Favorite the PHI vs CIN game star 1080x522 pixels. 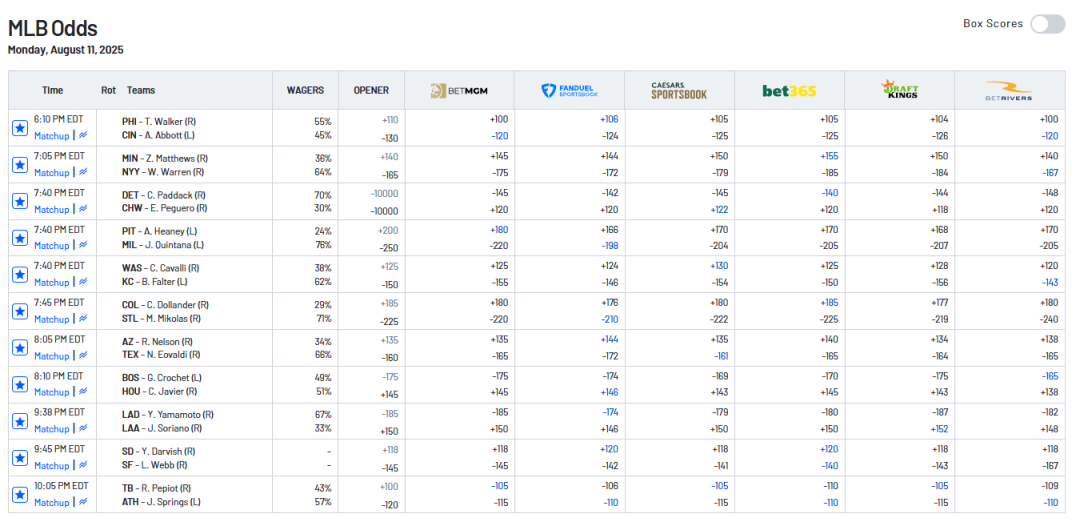click(19, 128)
